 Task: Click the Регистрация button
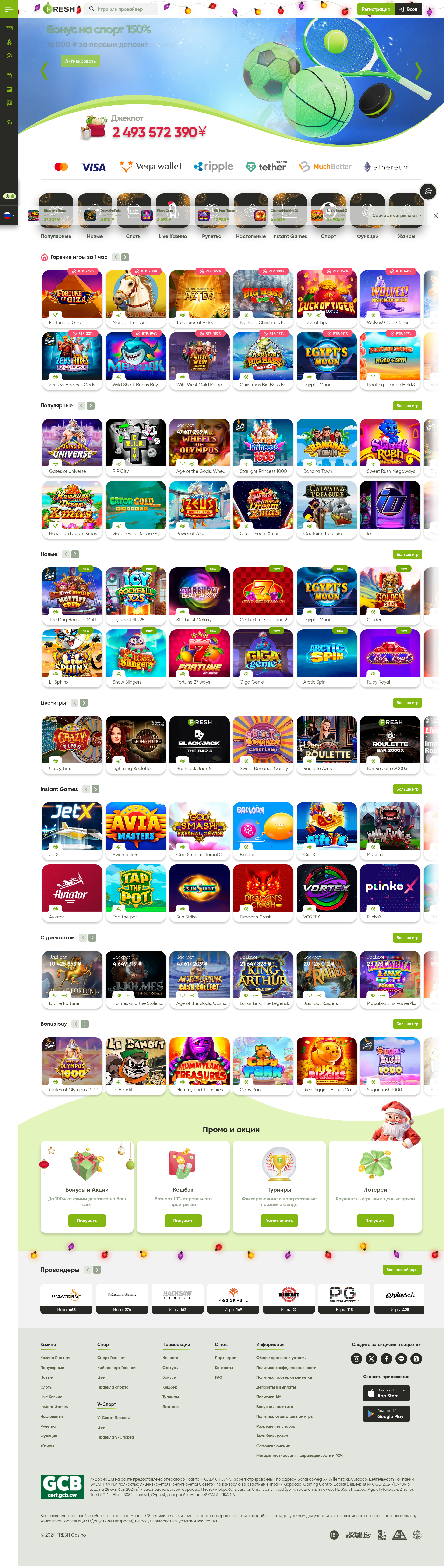[x=375, y=9]
